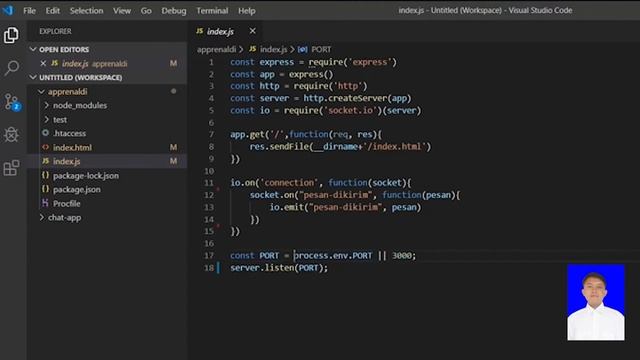Image resolution: width=640 pixels, height=360 pixels.
Task: Open the View menu
Action: (x=122, y=11)
